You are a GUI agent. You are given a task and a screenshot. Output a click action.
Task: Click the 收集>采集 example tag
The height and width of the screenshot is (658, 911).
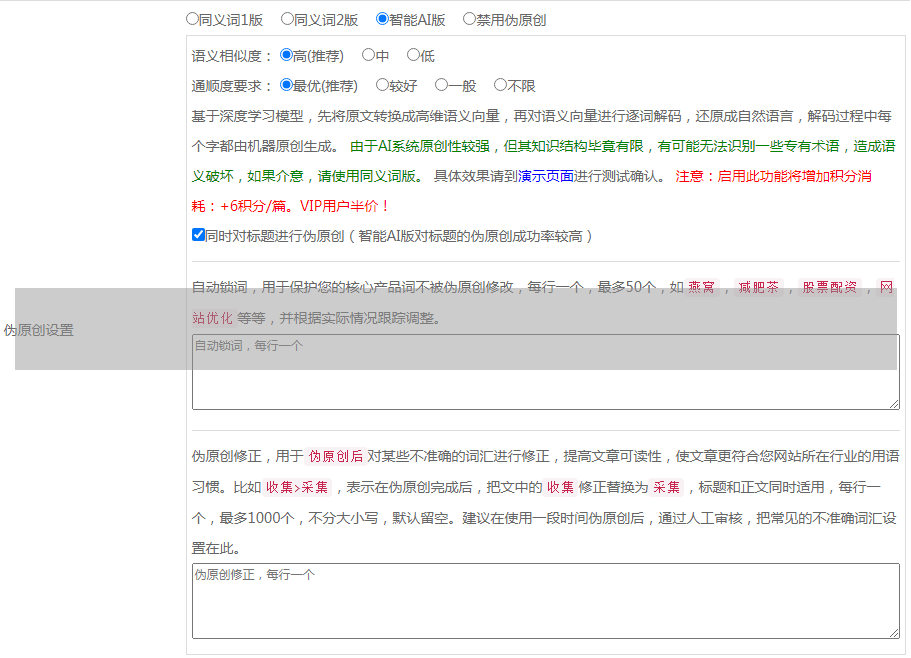click(x=297, y=488)
